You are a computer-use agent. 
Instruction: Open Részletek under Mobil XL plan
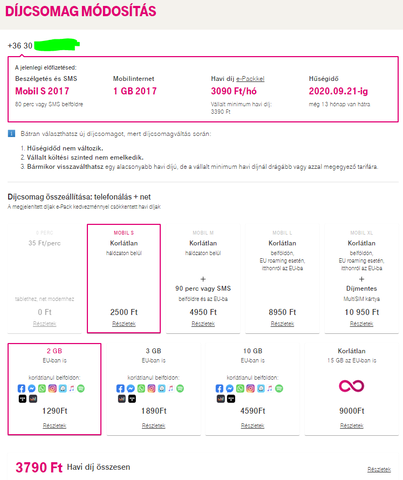pyautogui.click(x=362, y=324)
